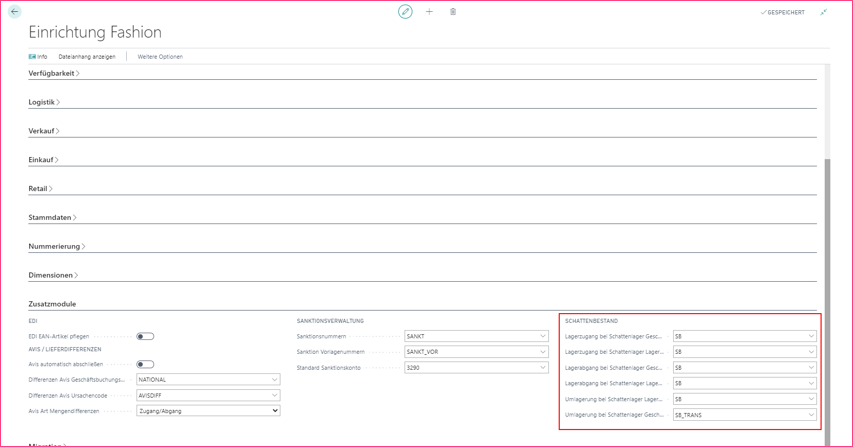Screen dimensions: 853x447
Task: Open Differenzen Avis Geschäftsbuchungs dropdown
Action: 274,380
